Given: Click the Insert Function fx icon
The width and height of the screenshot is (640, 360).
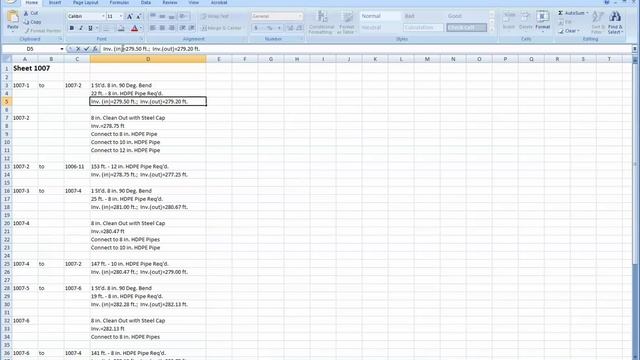Looking at the screenshot, I should (95, 49).
